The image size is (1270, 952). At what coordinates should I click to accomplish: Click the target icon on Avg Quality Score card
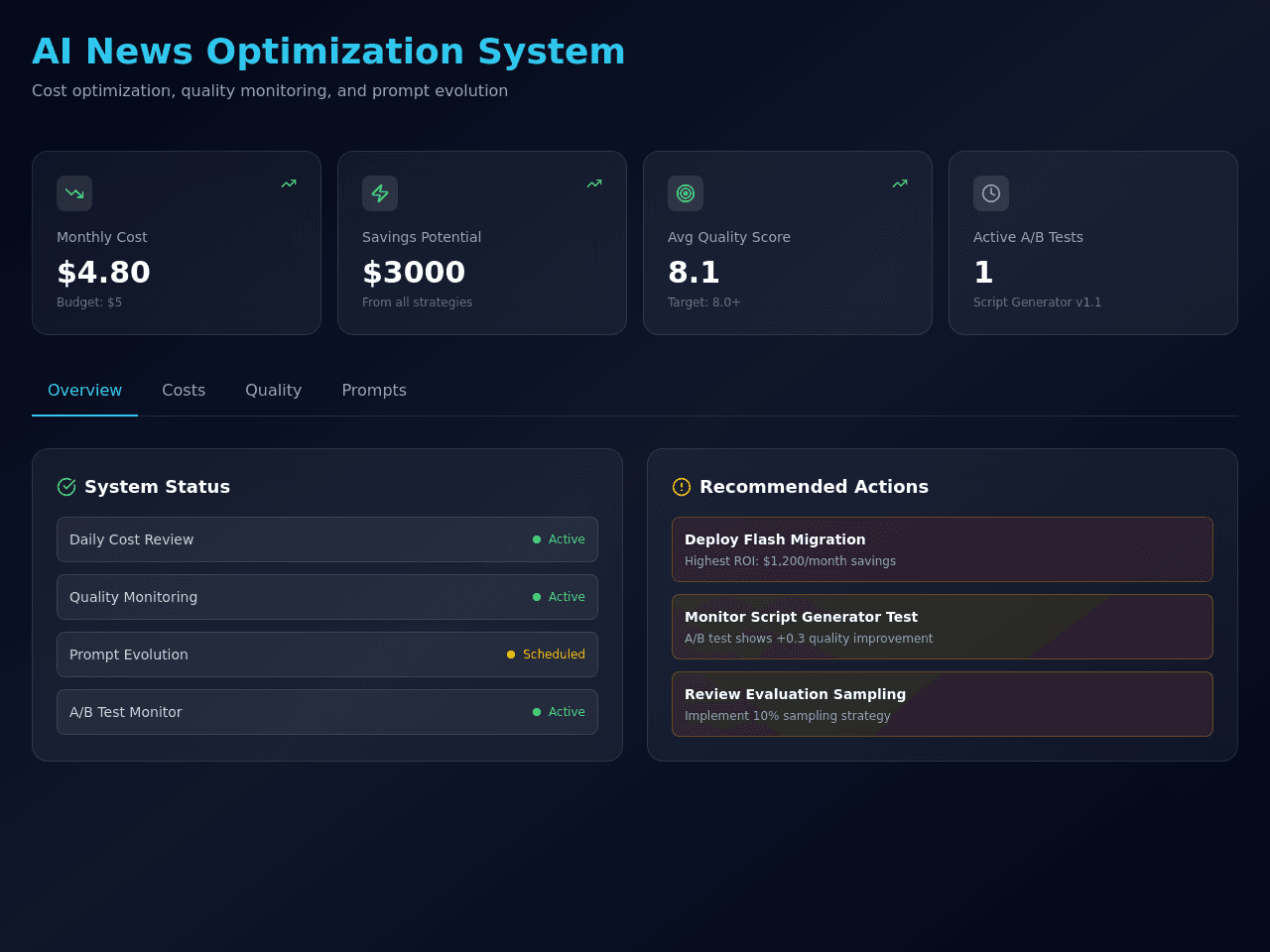686,193
